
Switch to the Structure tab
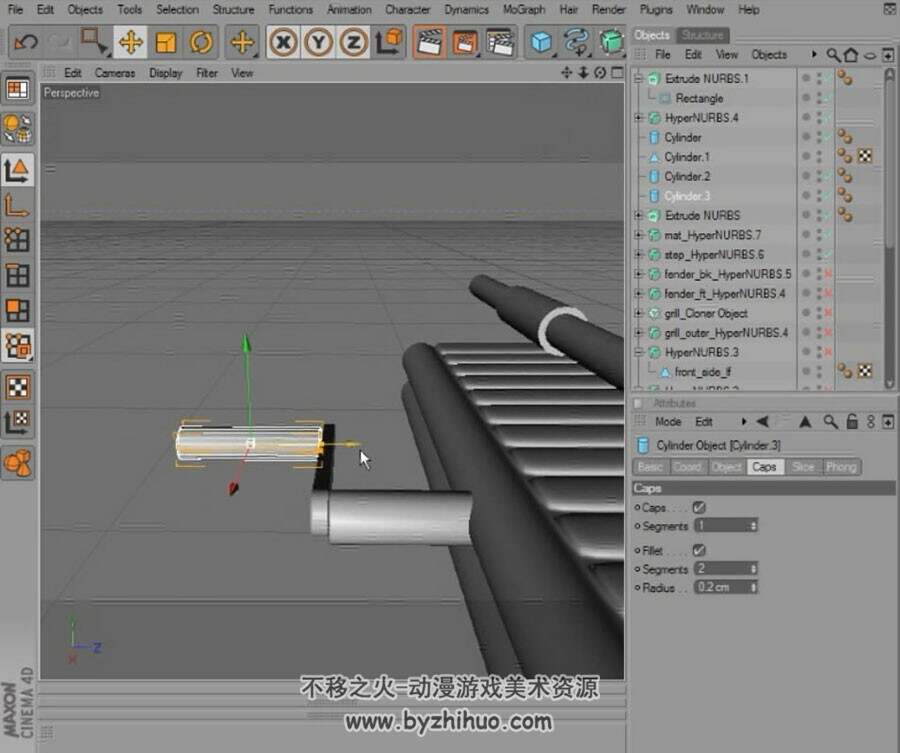coord(702,35)
